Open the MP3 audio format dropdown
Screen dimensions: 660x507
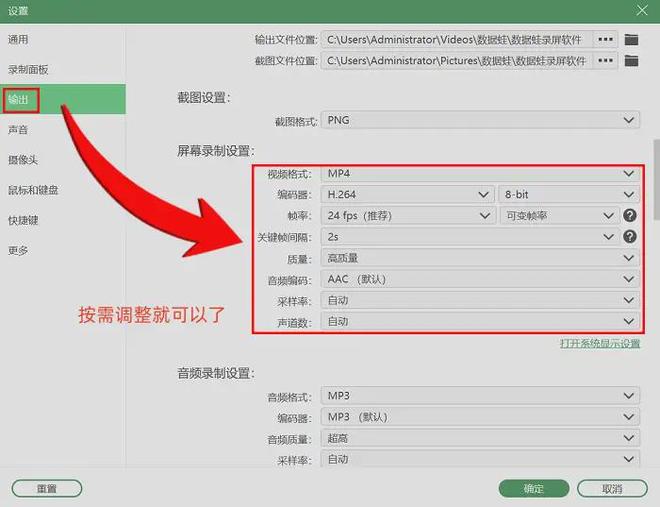480,396
